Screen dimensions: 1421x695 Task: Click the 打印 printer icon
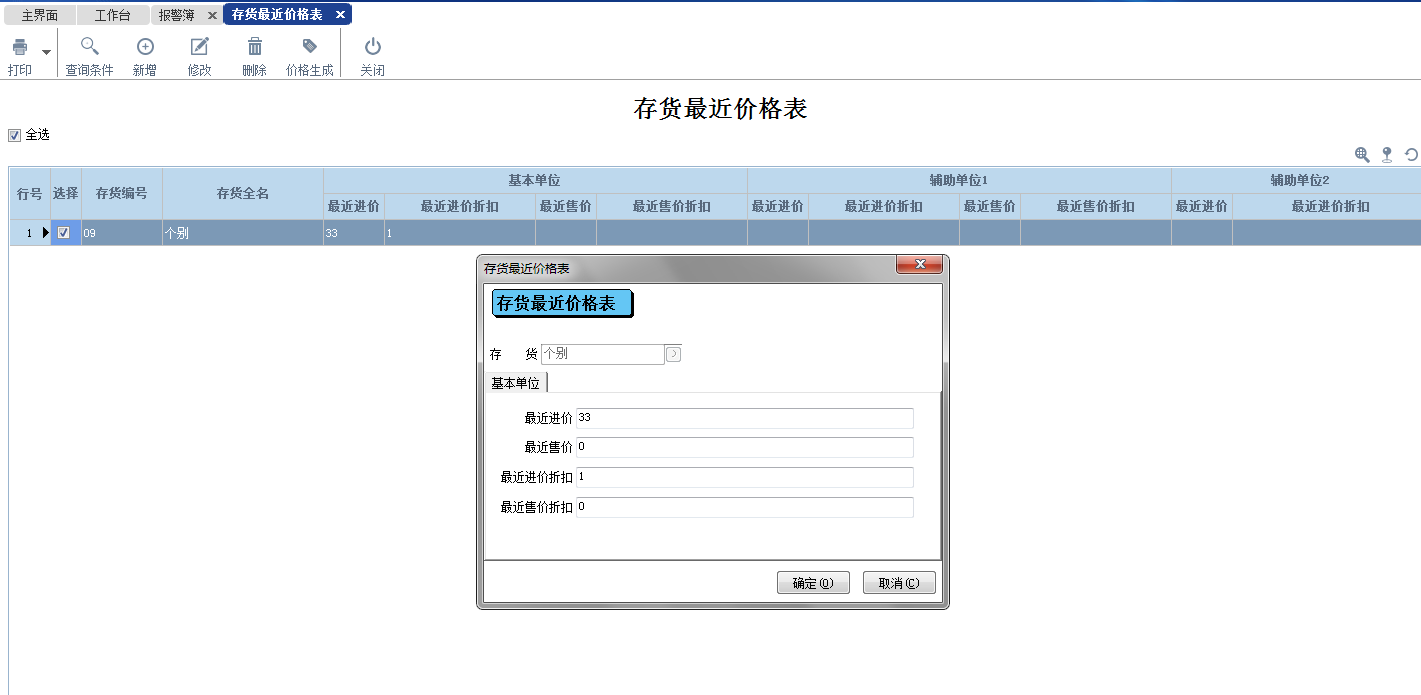(19, 47)
